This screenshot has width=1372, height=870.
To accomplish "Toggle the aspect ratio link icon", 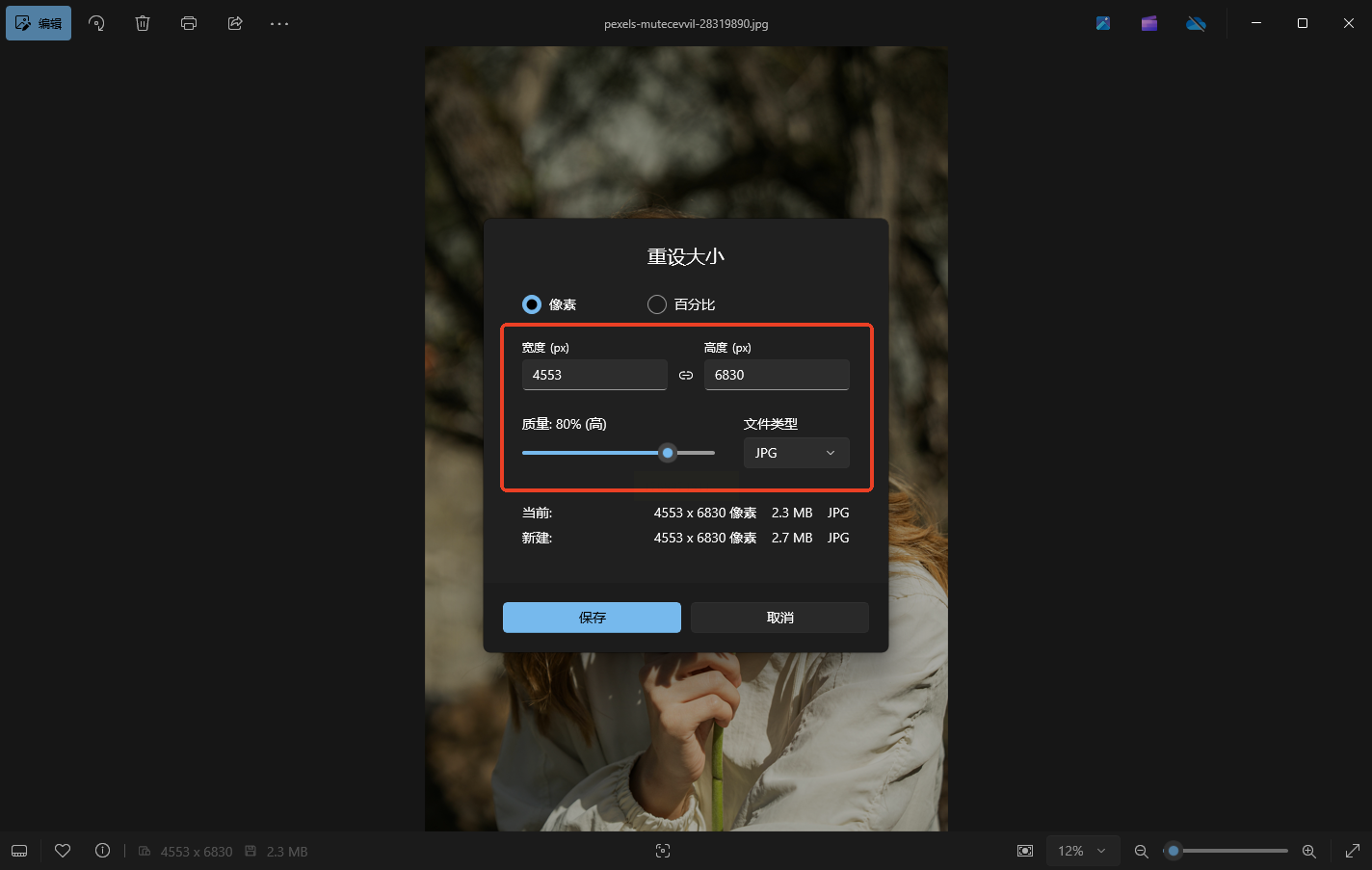I will (686, 375).
